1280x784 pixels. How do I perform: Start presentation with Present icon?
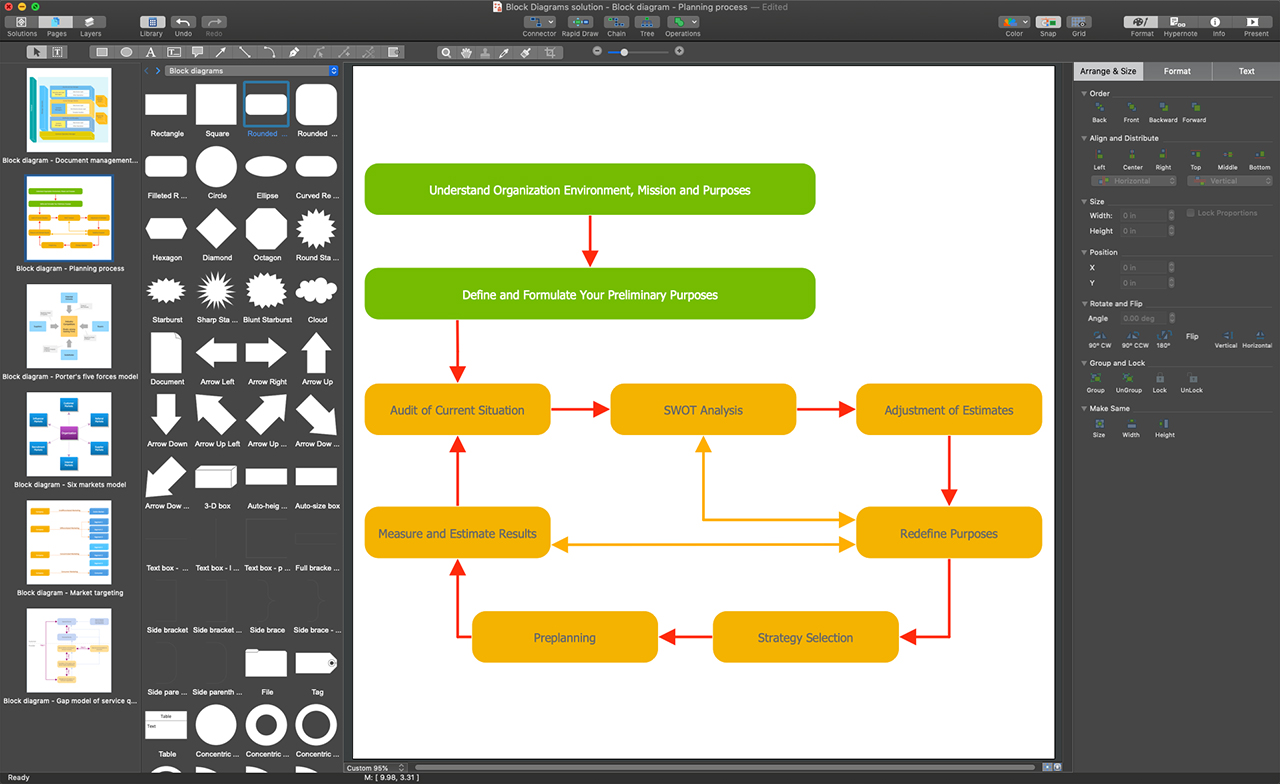click(1256, 22)
